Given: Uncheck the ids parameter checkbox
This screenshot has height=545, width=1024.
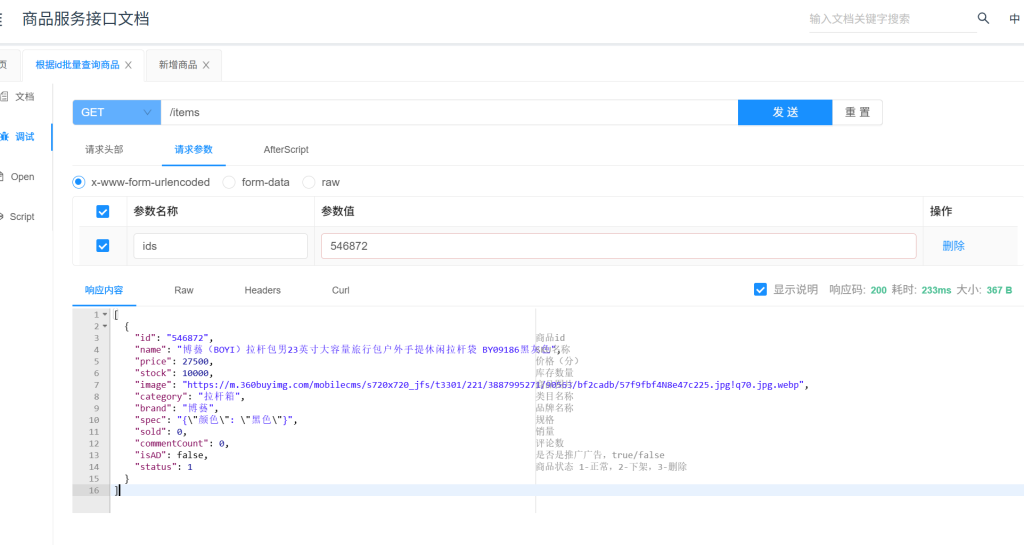Looking at the screenshot, I should click(102, 246).
